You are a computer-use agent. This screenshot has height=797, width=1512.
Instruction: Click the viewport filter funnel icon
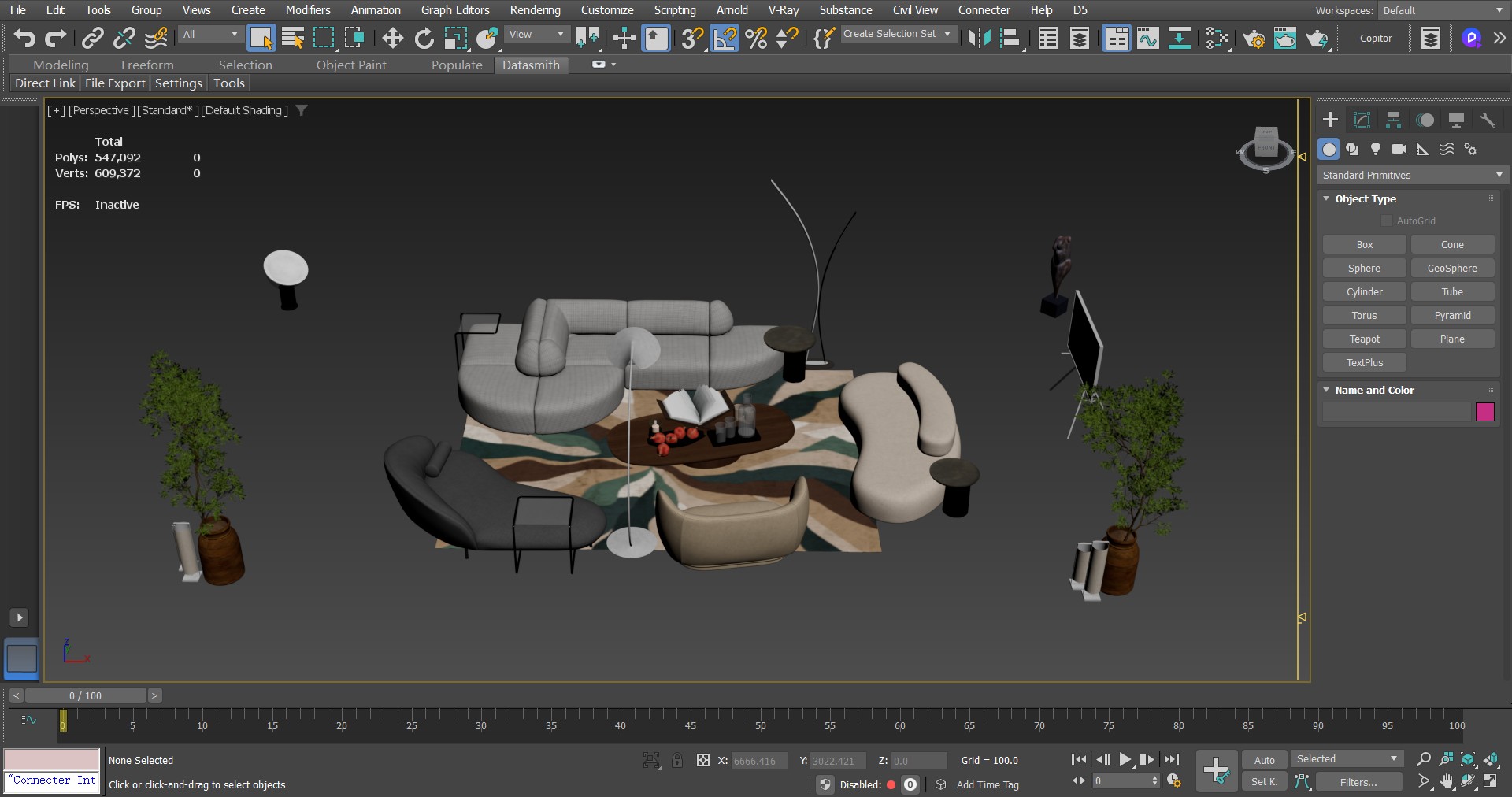click(301, 110)
